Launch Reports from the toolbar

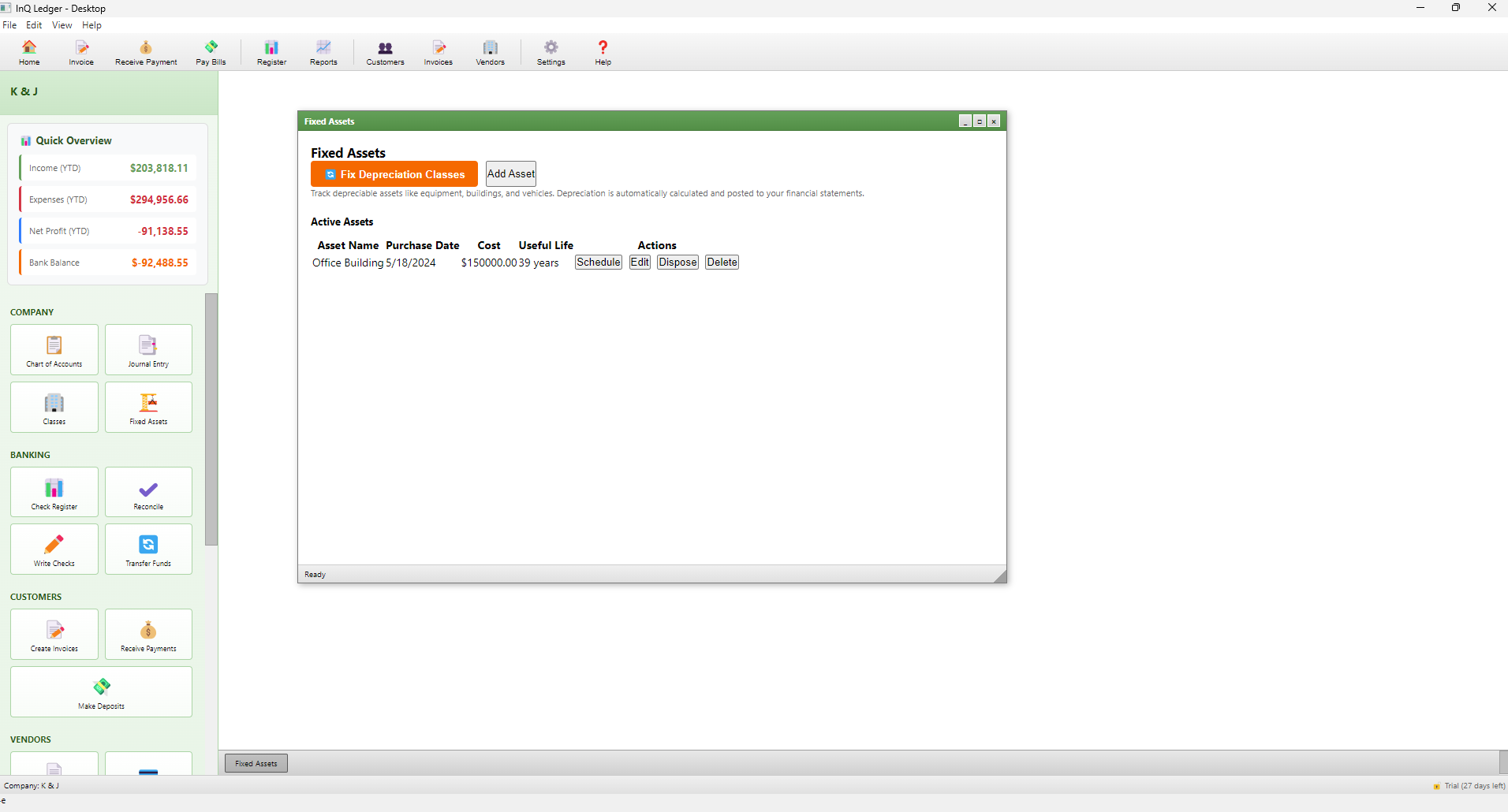click(x=323, y=53)
